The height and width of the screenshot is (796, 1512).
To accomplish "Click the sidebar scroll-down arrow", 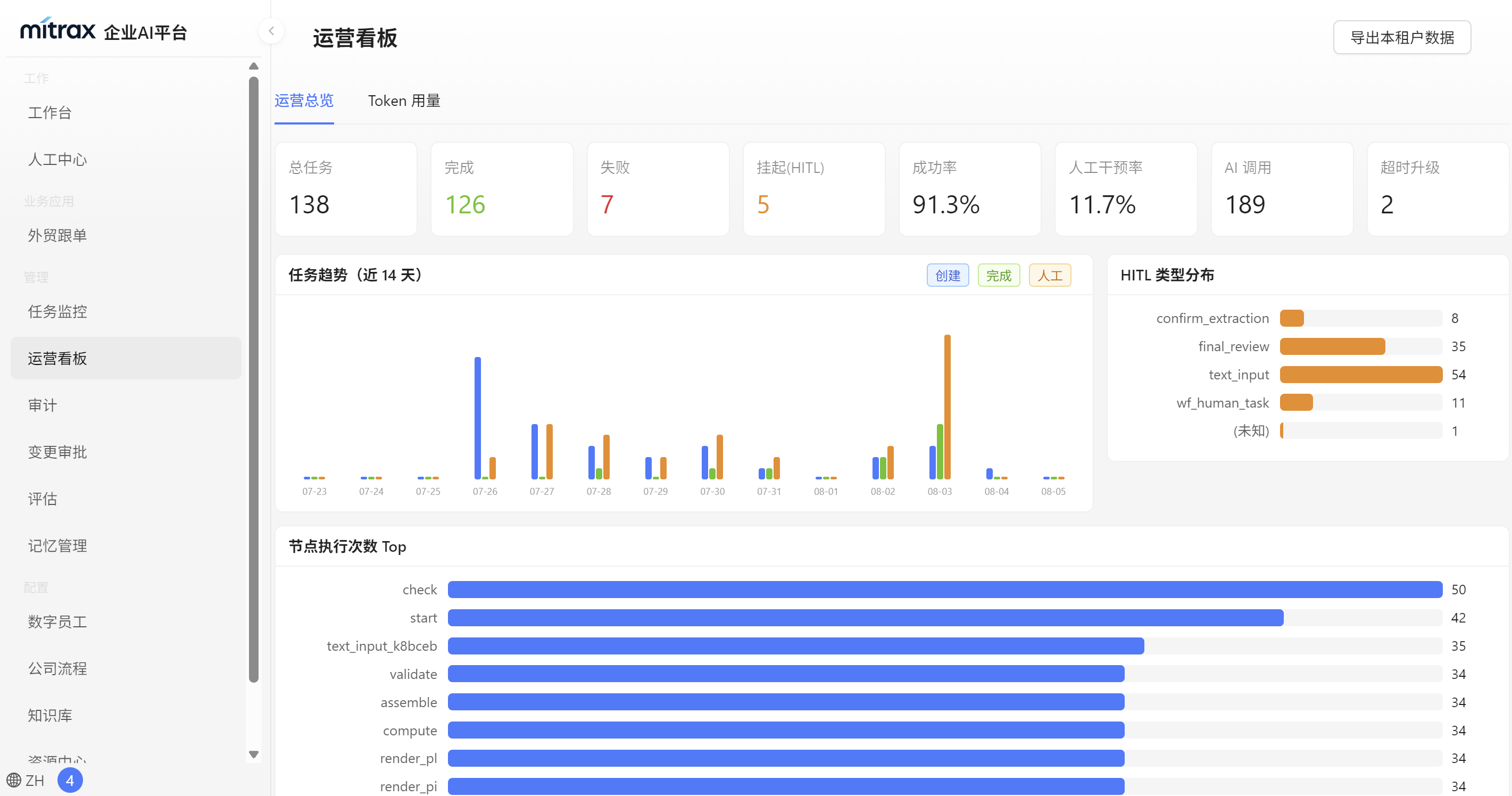I will (254, 754).
